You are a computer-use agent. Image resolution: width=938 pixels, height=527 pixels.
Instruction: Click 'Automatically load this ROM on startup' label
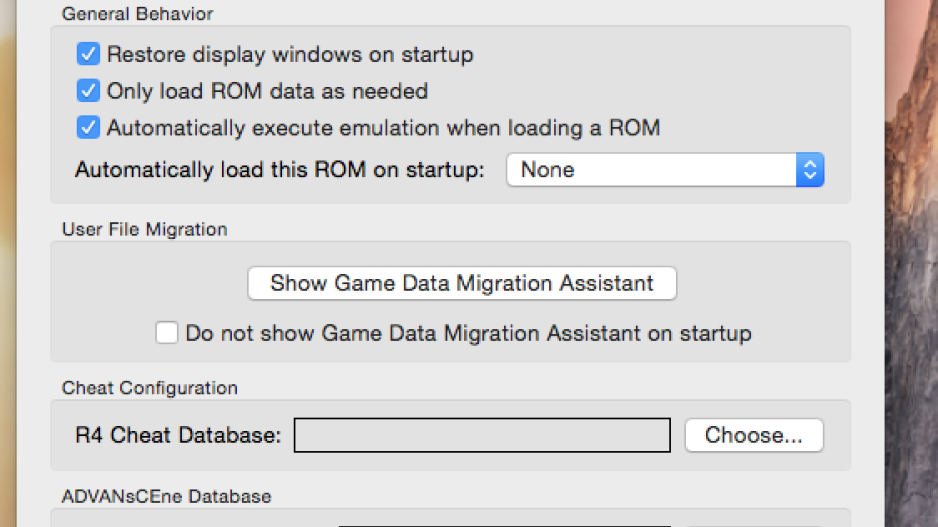pos(279,170)
